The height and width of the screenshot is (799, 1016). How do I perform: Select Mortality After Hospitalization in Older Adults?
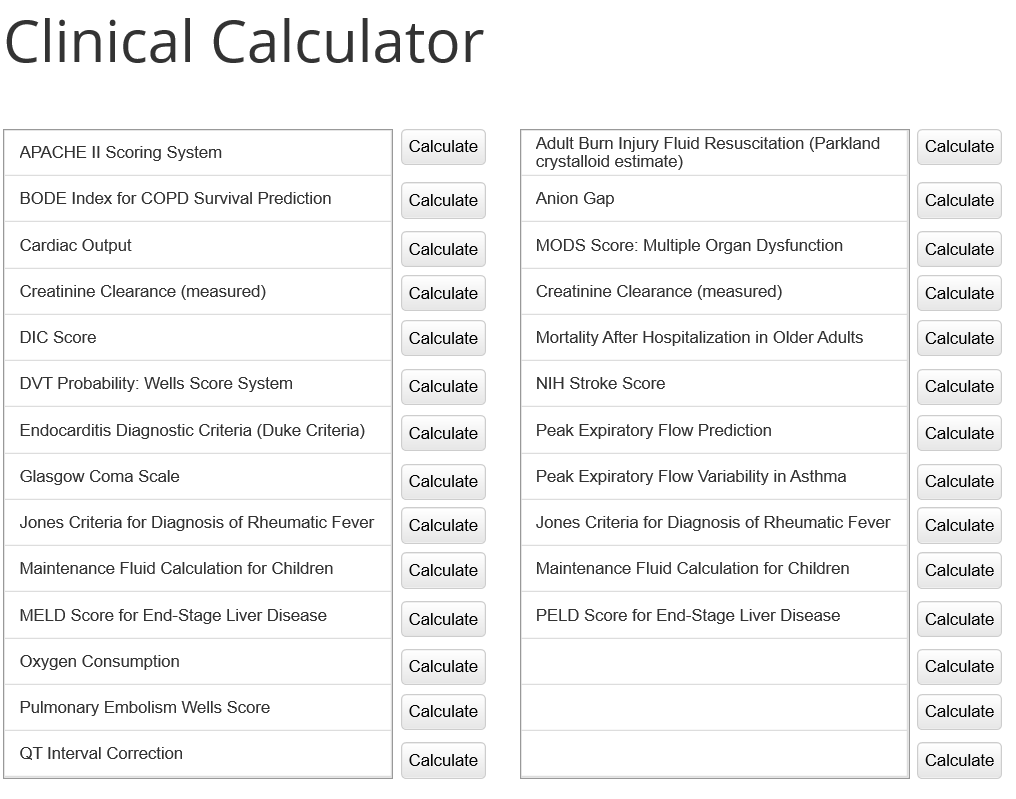[x=699, y=338]
